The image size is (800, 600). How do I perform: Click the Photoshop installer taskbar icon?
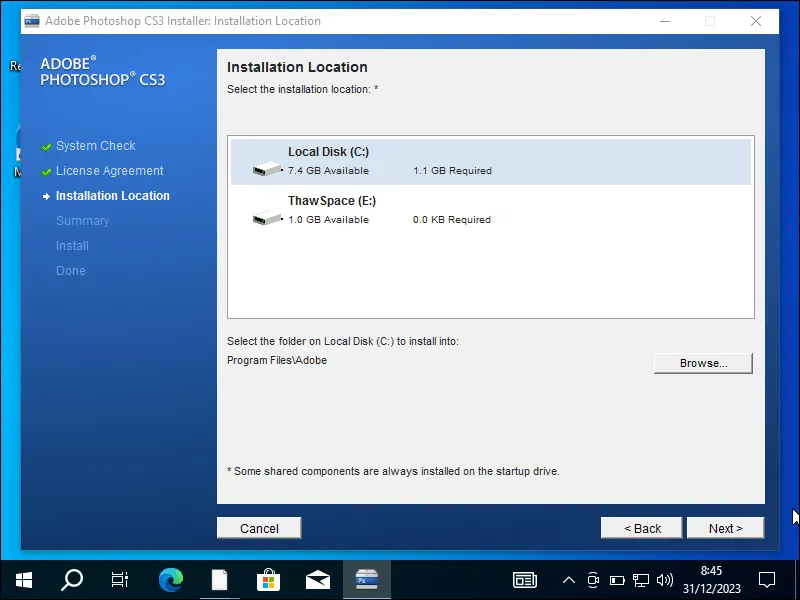pyautogui.click(x=366, y=579)
